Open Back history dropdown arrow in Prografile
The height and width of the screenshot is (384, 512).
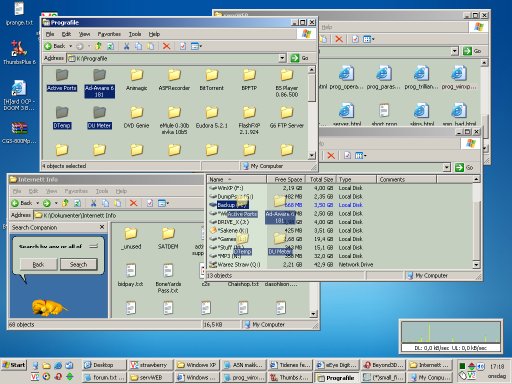70,46
